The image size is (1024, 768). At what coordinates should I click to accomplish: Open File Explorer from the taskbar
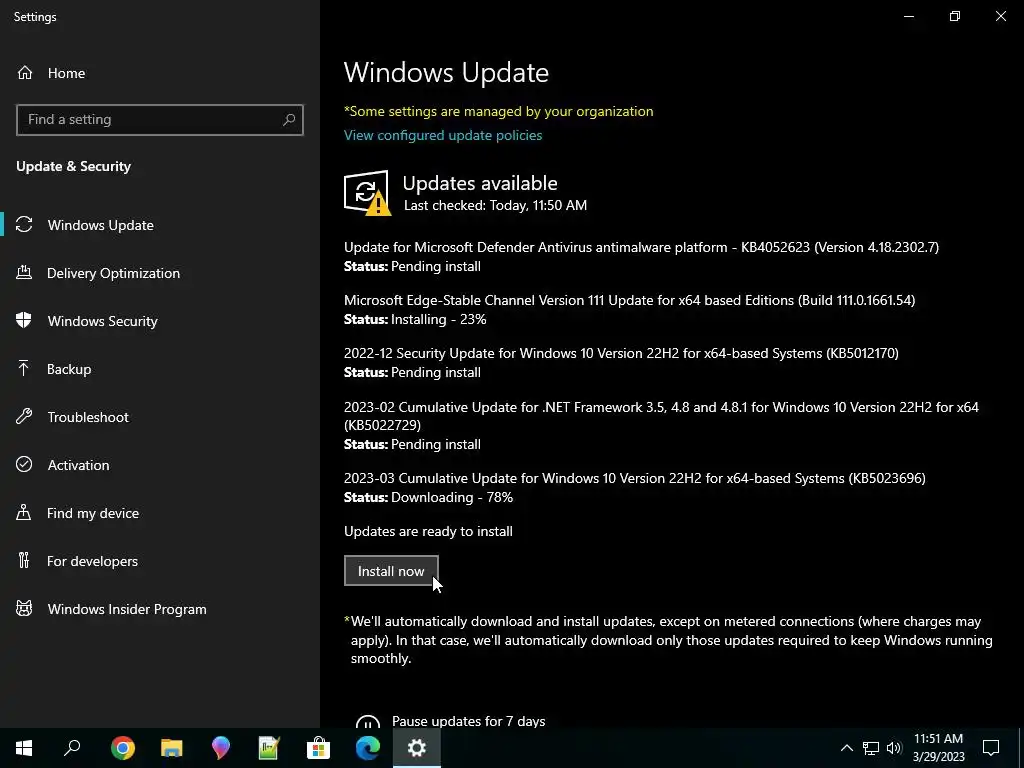[x=172, y=748]
